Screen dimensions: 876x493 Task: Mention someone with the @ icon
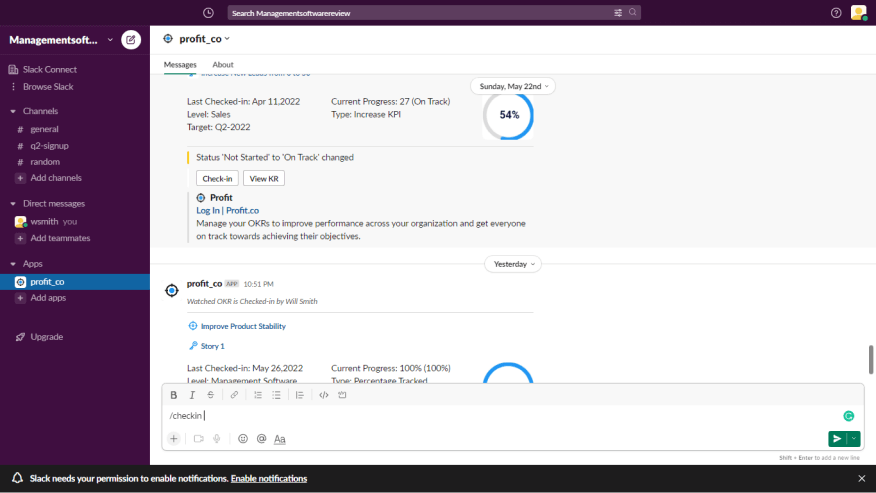[261, 439]
